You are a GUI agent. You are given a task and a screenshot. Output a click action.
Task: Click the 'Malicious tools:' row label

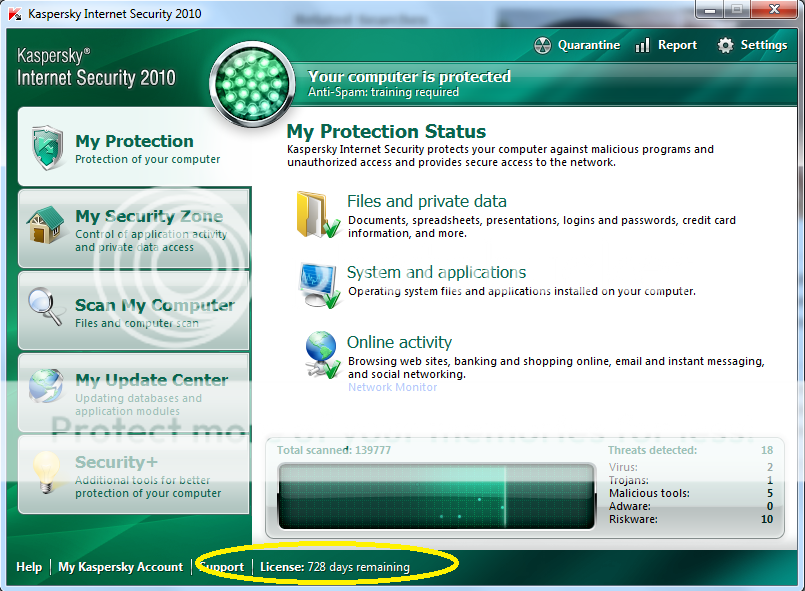coord(649,493)
